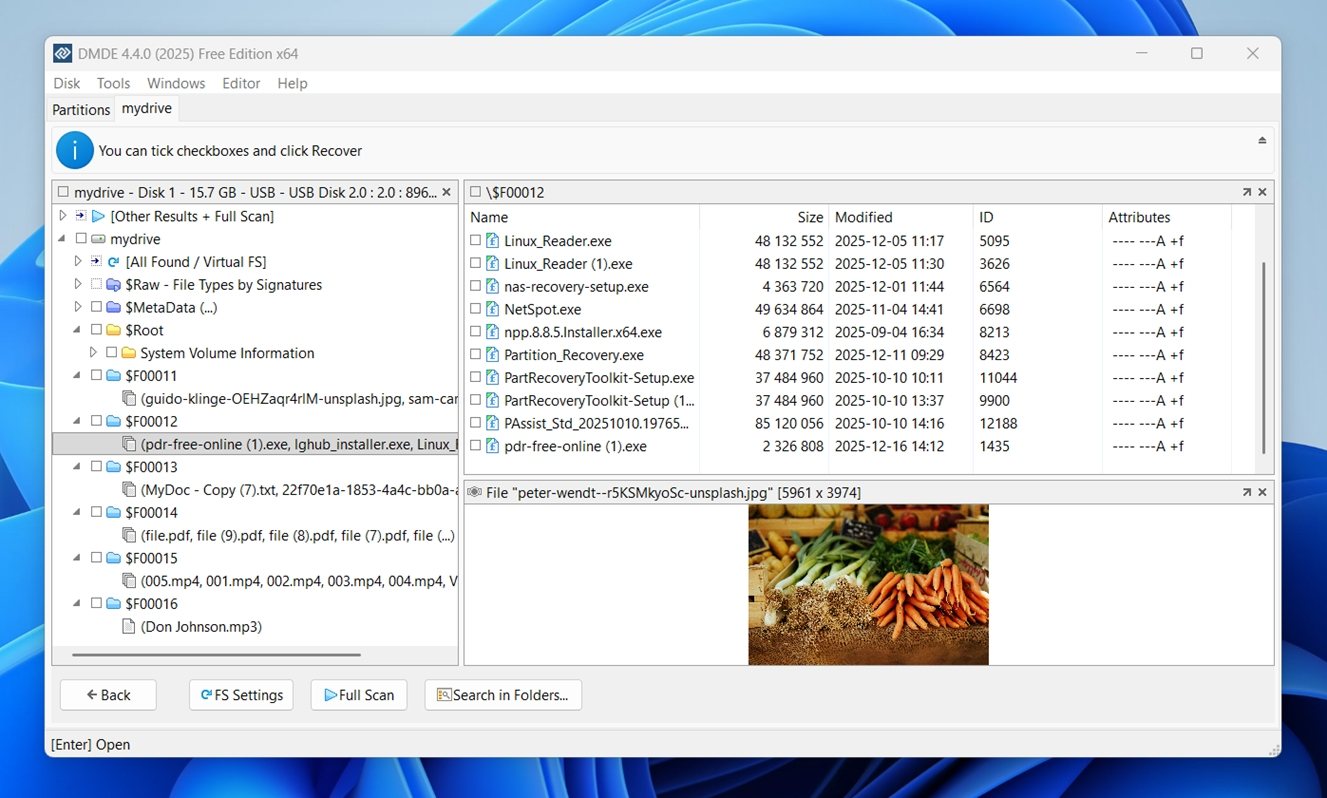Click the Search in Folders button
1327x798 pixels.
point(503,695)
